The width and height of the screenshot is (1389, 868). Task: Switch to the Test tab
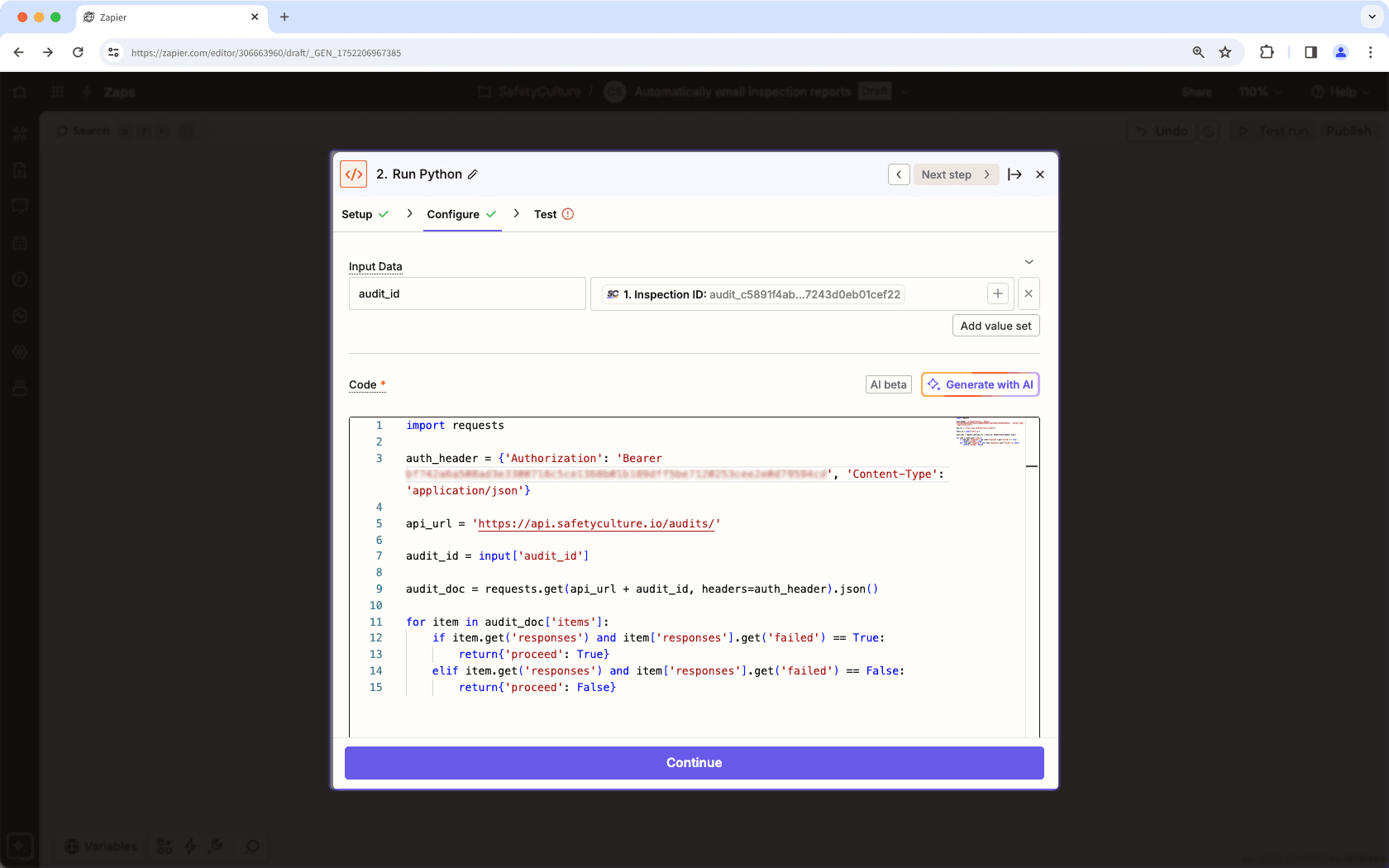point(546,214)
